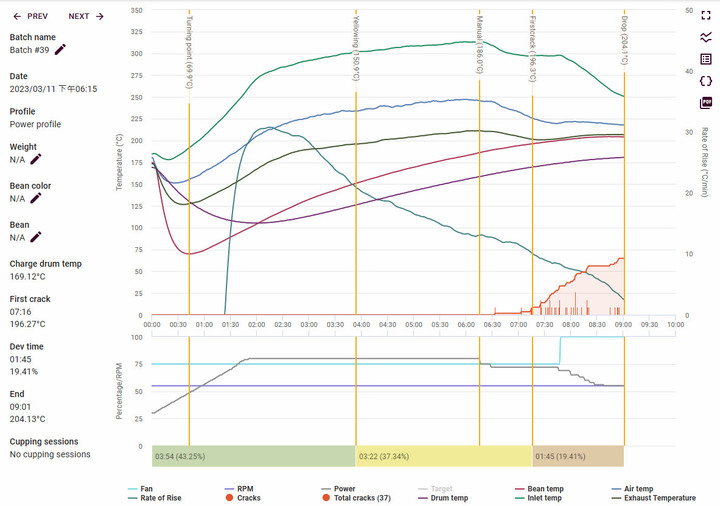Go to the previous batch with PREV

pos(30,16)
